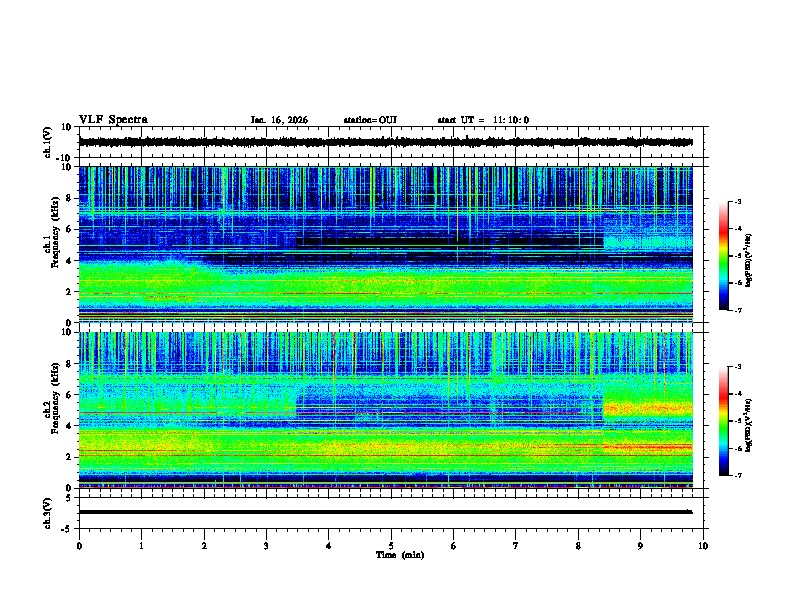Click the "station=OUI" header label
Image resolution: width=792 pixels, height=612 pixels.
coord(370,120)
